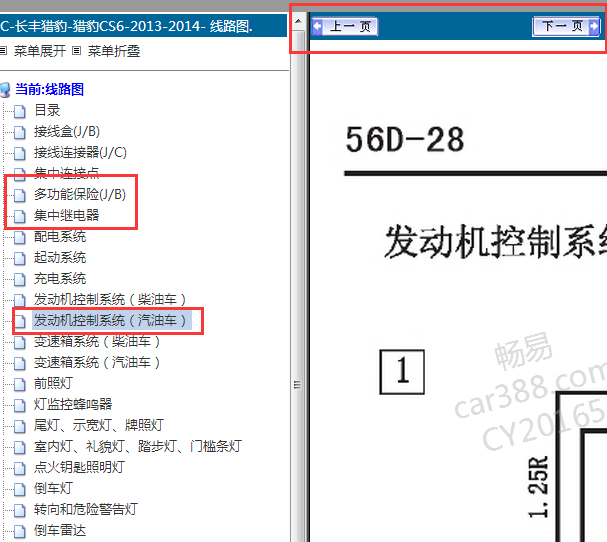Click page icon next to 变速箱系统（汽油车）

(x=20, y=364)
